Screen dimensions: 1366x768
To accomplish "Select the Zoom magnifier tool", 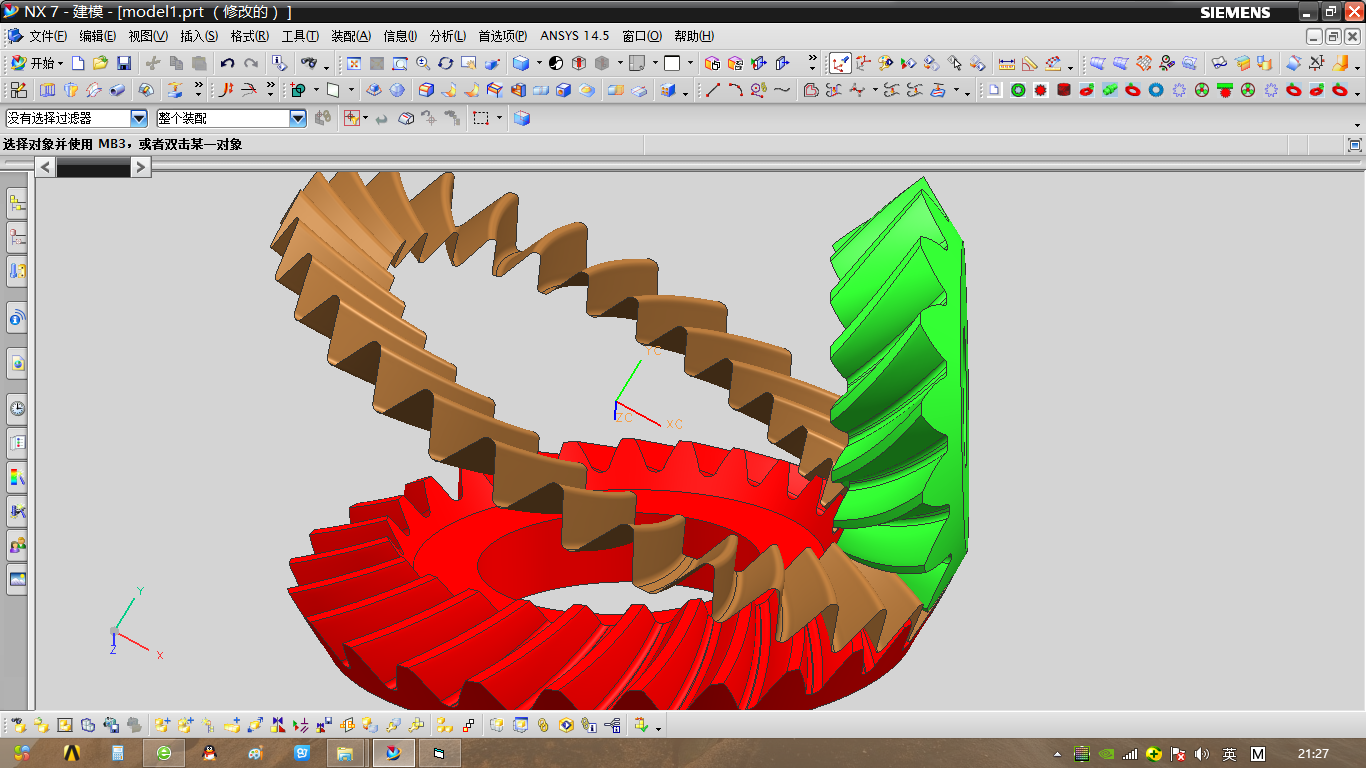I will click(422, 63).
